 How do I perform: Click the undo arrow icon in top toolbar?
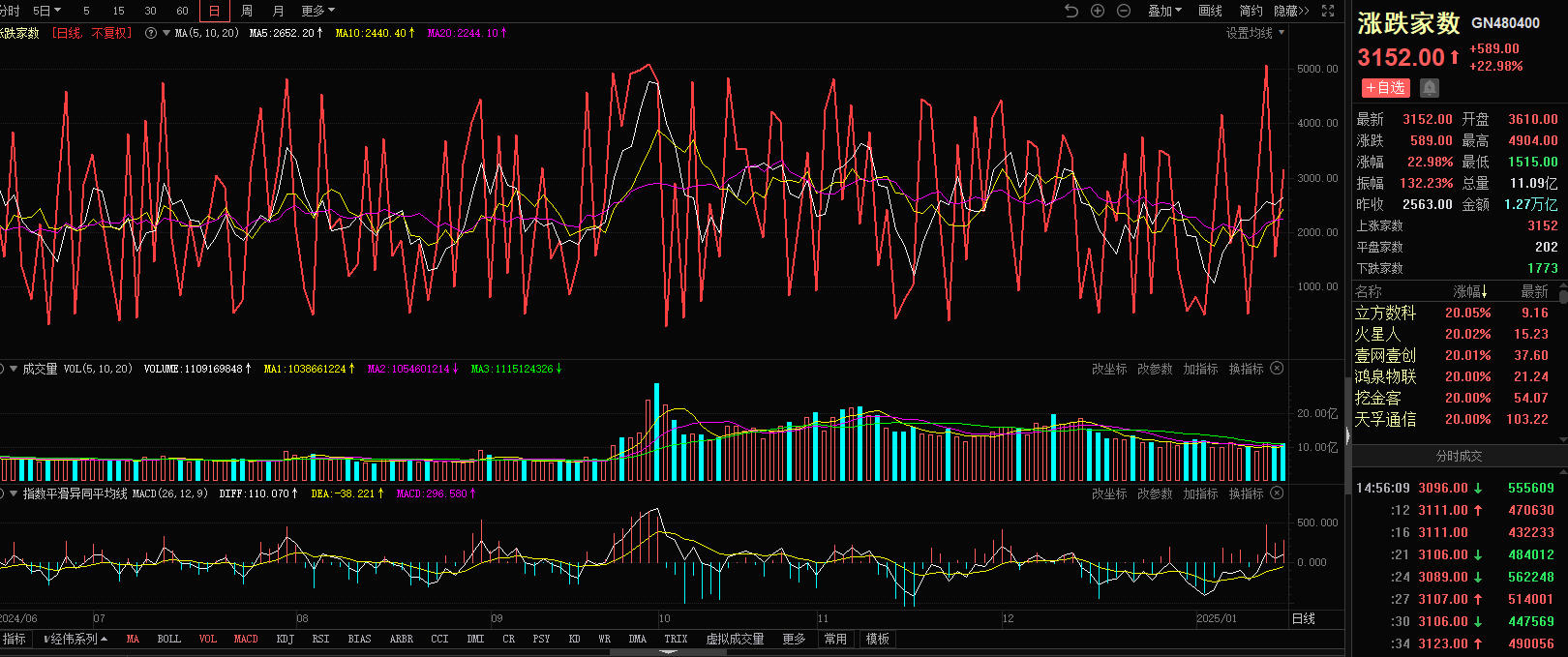[x=1070, y=11]
